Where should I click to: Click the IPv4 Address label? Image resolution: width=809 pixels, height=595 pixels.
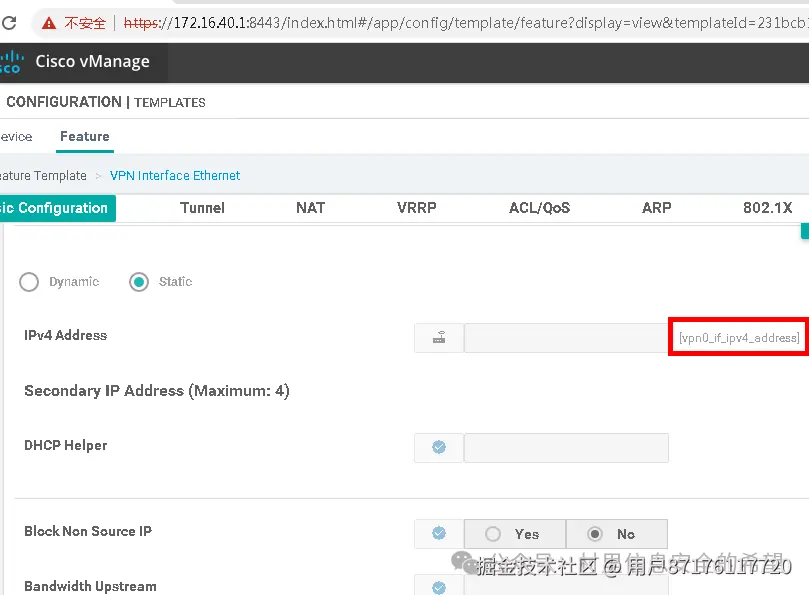66,335
